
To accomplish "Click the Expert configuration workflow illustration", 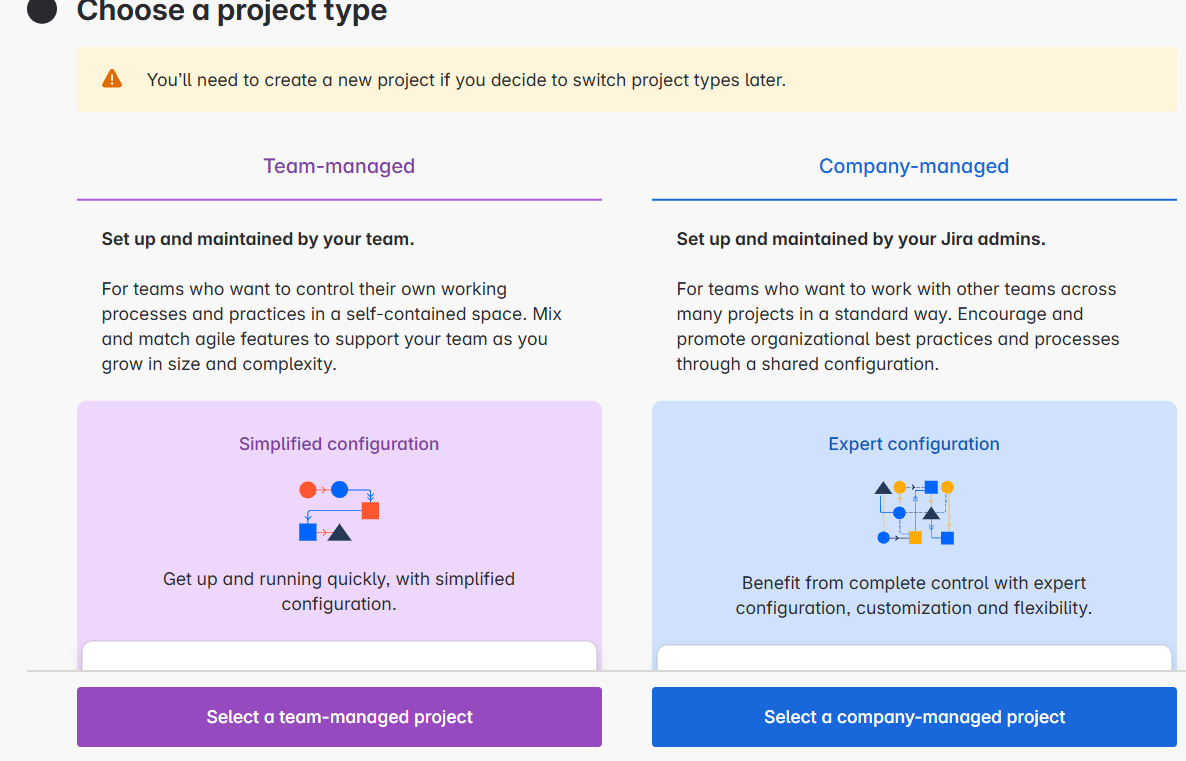I will tap(914, 512).
